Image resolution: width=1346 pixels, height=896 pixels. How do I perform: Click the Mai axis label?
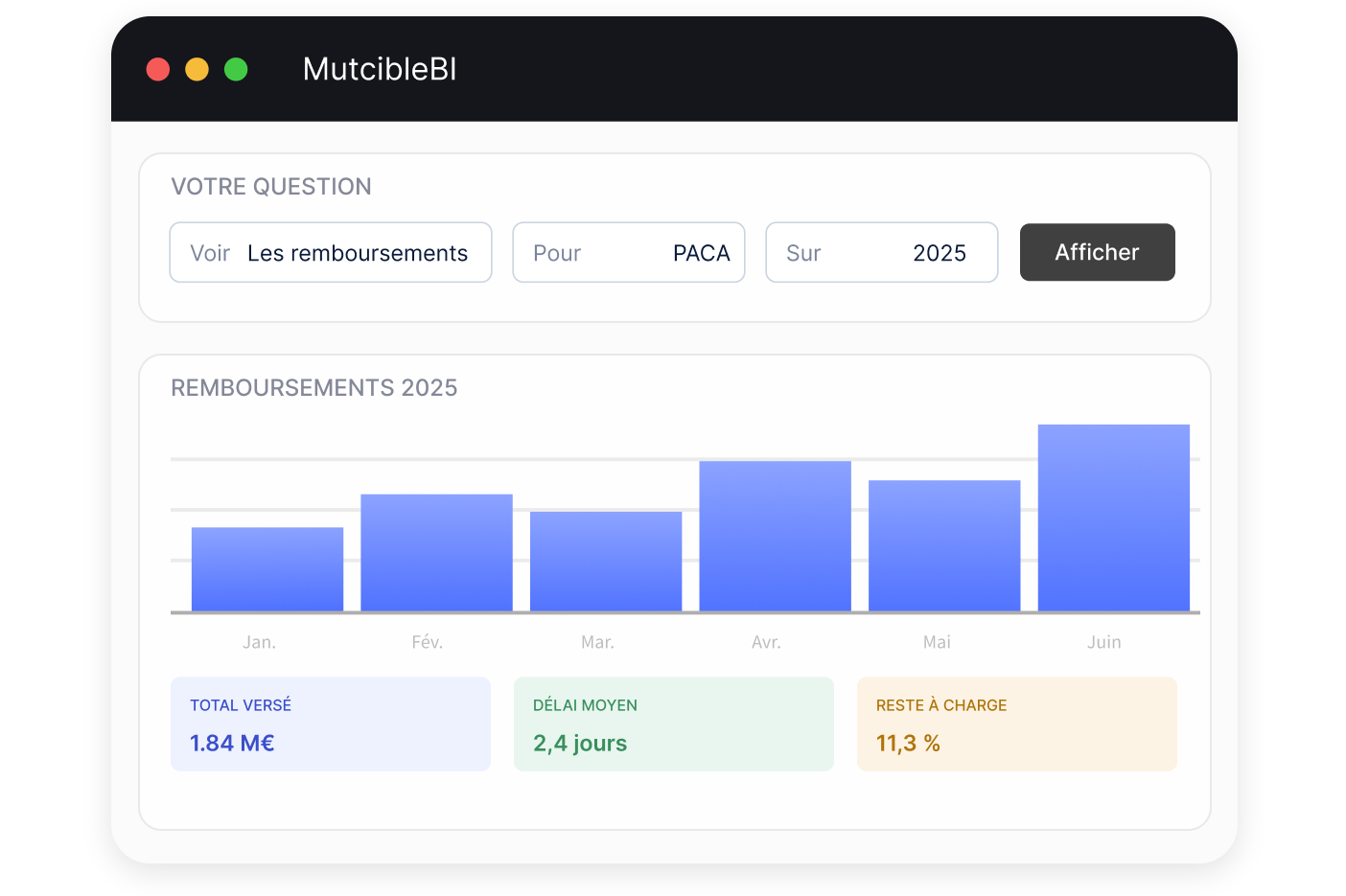click(x=937, y=642)
